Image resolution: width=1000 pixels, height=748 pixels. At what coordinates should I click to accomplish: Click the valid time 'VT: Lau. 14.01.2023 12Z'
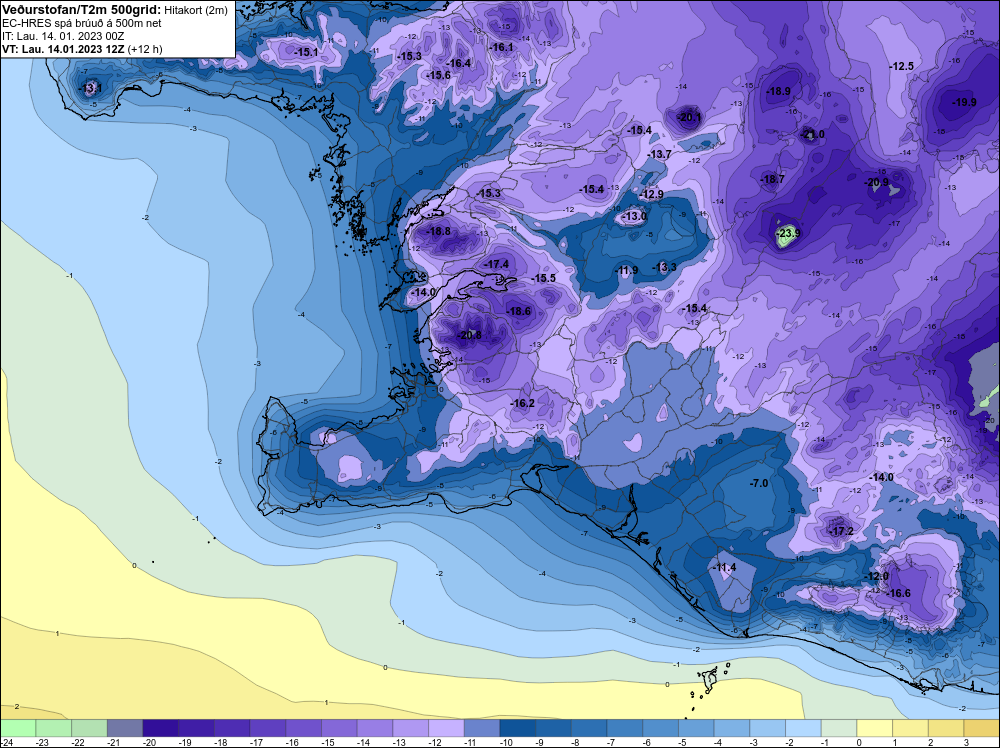point(63,49)
